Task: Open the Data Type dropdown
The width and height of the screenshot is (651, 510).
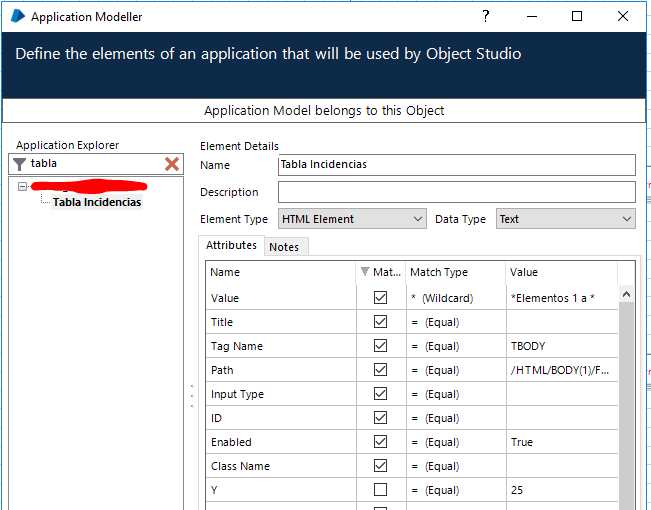Action: [x=565, y=219]
